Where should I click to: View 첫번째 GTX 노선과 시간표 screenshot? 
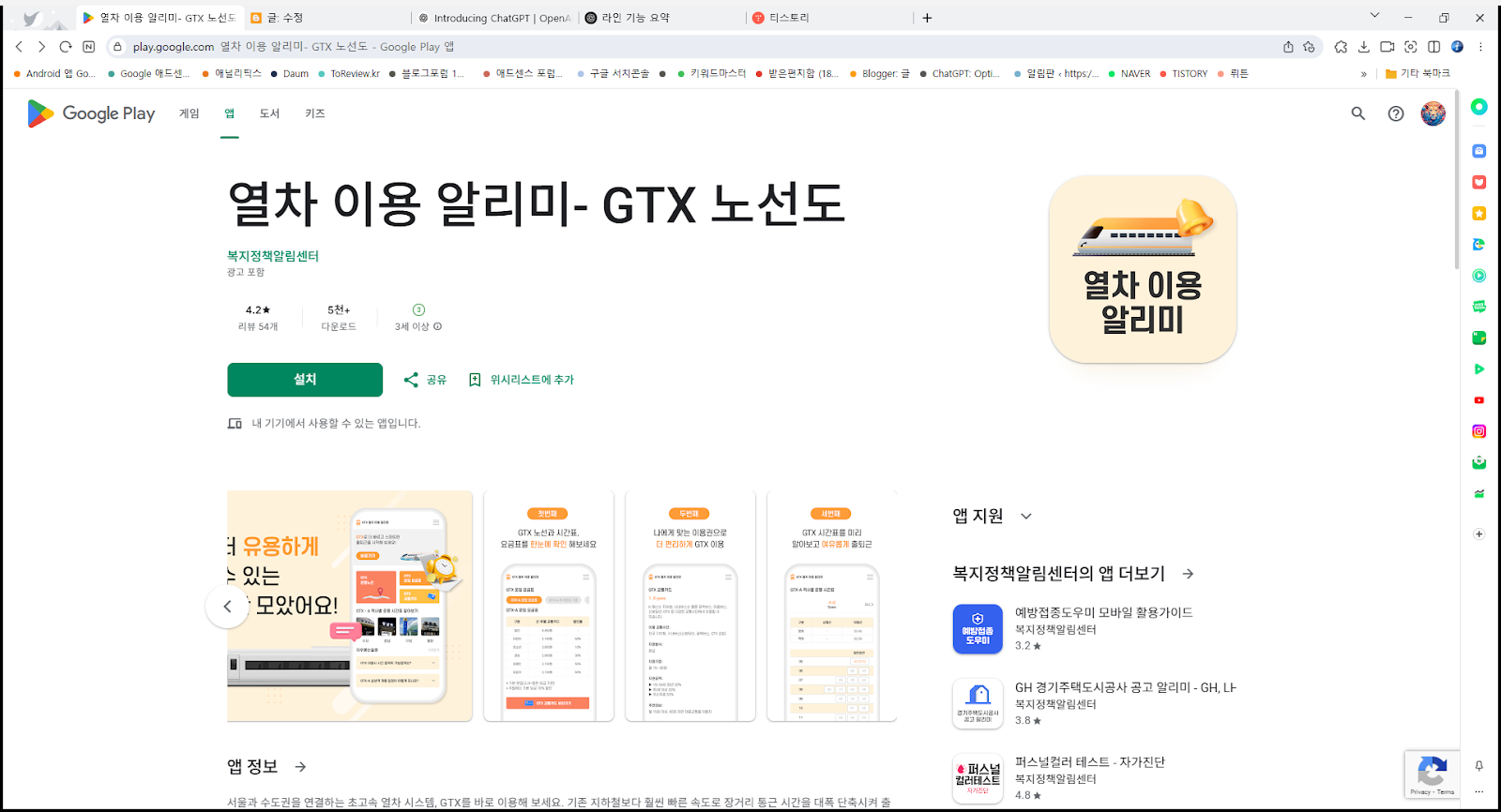[549, 606]
